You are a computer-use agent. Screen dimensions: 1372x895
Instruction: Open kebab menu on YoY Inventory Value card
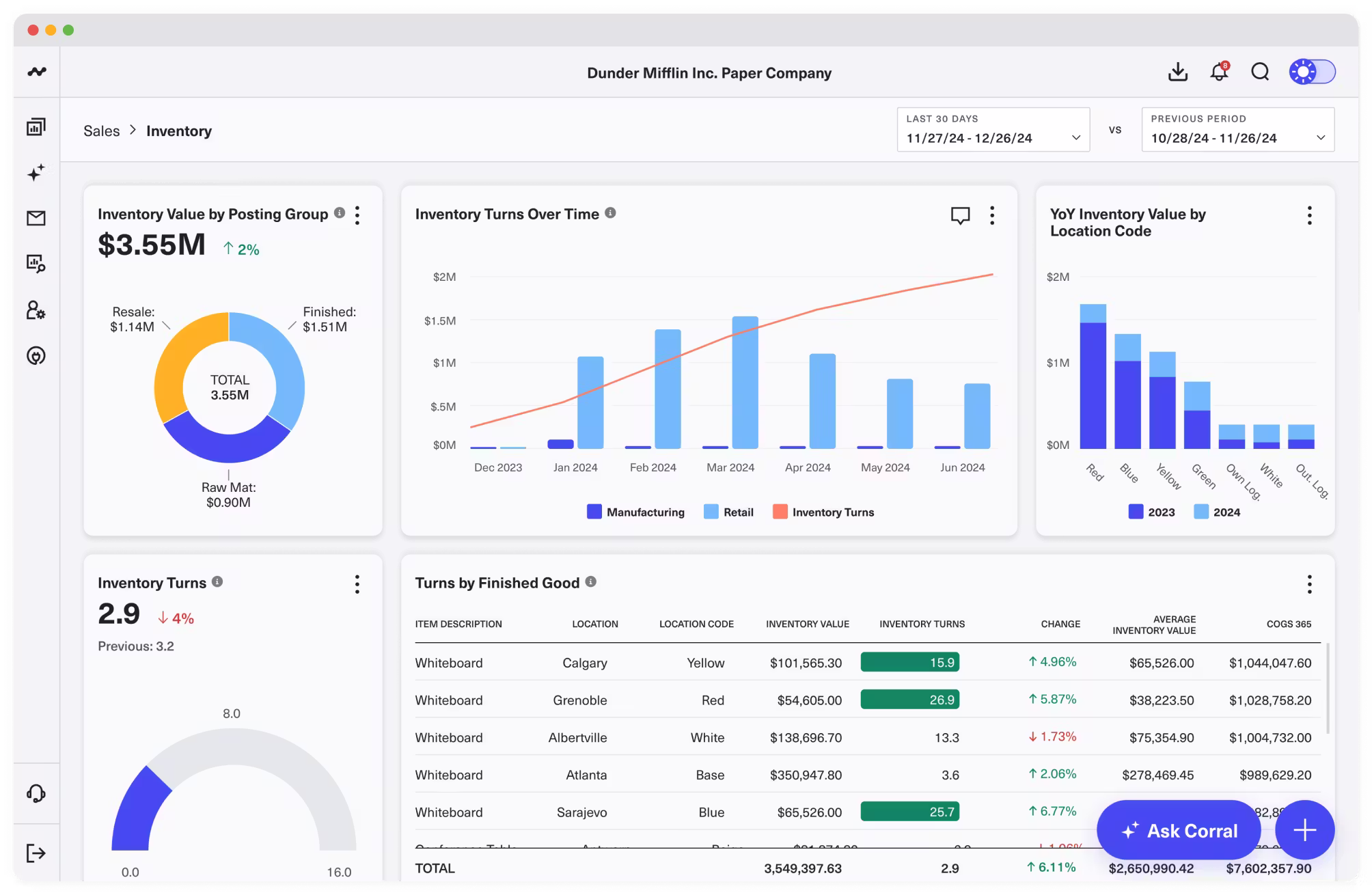pyautogui.click(x=1309, y=216)
